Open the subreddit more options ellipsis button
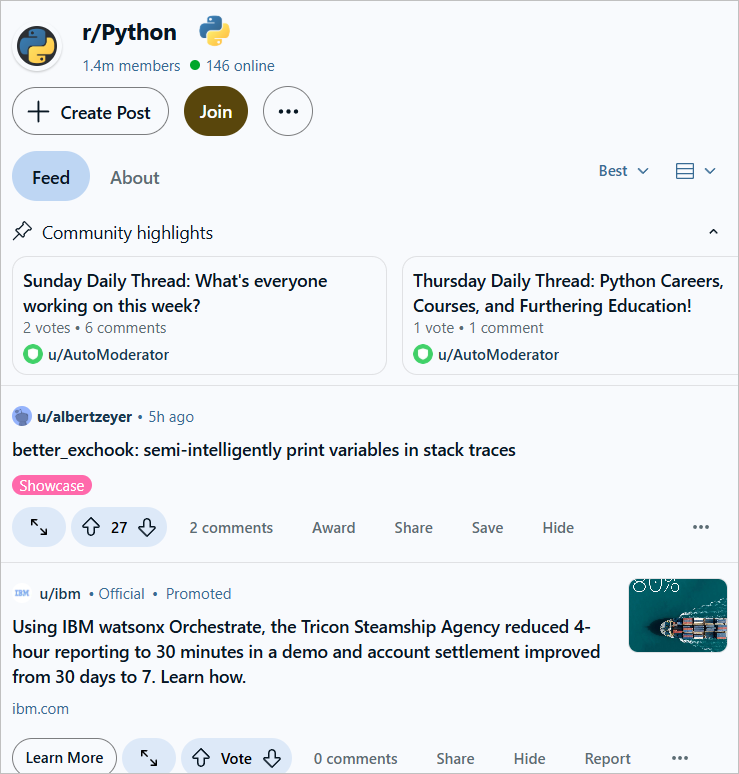 [288, 111]
